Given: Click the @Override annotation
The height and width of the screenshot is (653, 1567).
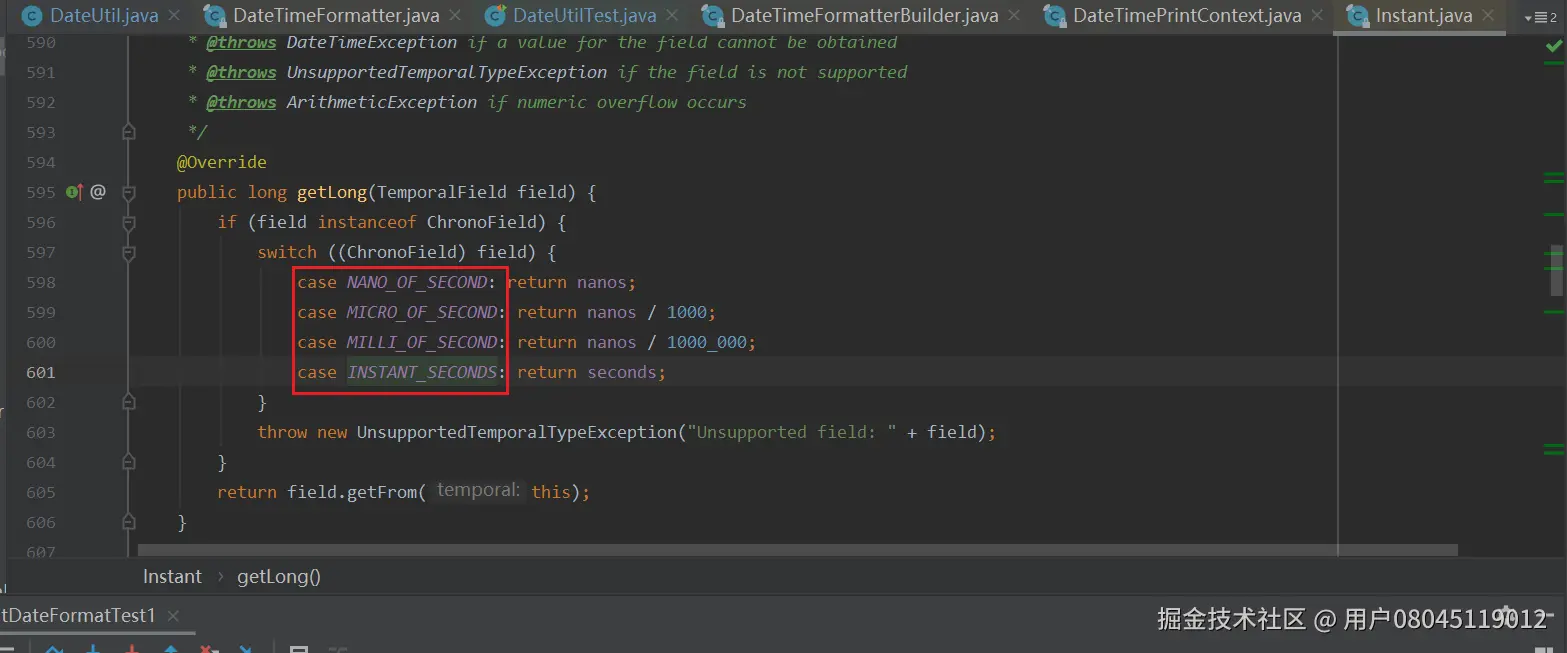Looking at the screenshot, I should 222,162.
